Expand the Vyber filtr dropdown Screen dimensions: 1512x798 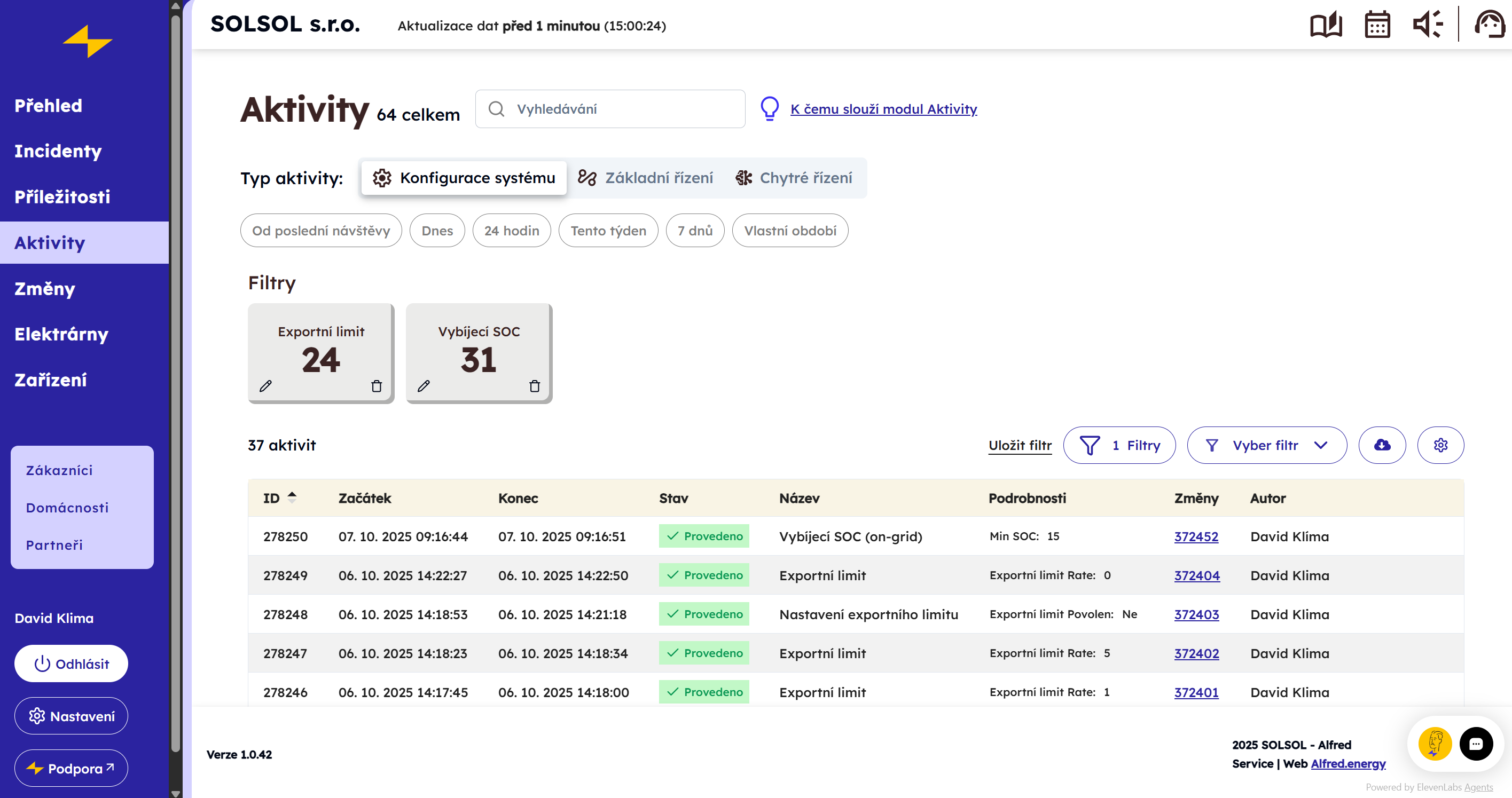[x=1266, y=445]
